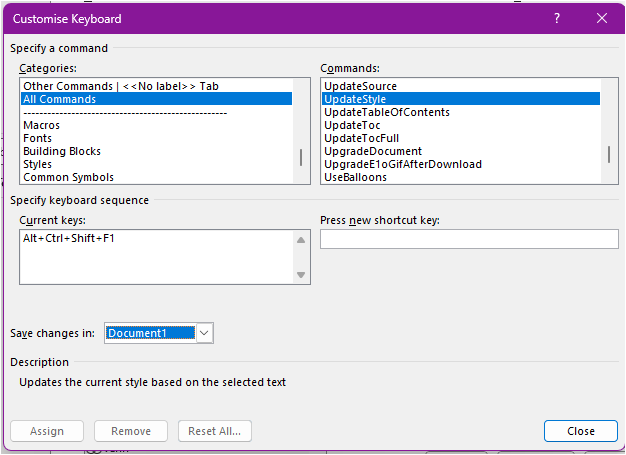Select the UpdateSource command
The width and height of the screenshot is (626, 455).
click(461, 86)
